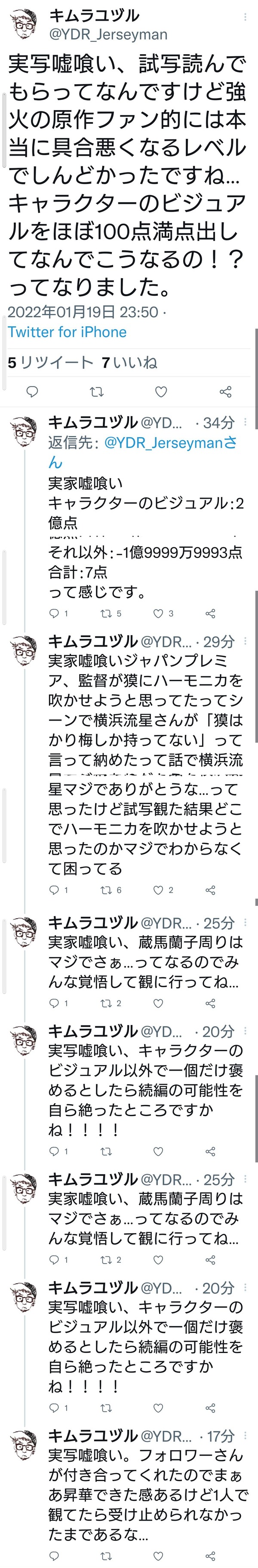This screenshot has height=1568, width=258.
Task: Share the 29分 harmonica reply
Action: [211, 890]
